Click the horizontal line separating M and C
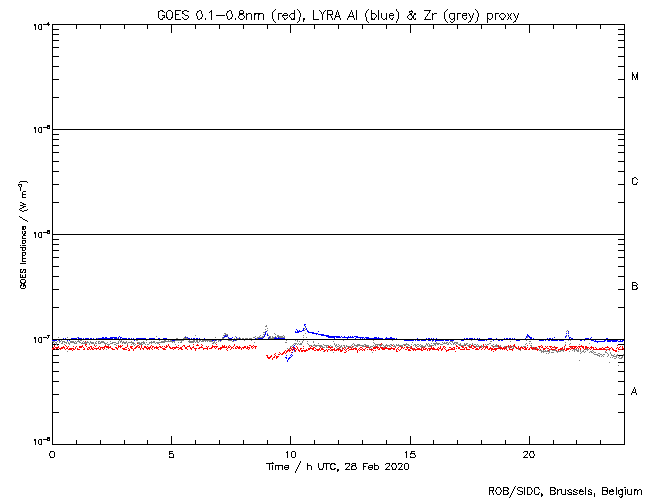The width and height of the screenshot is (650, 500). click(338, 129)
